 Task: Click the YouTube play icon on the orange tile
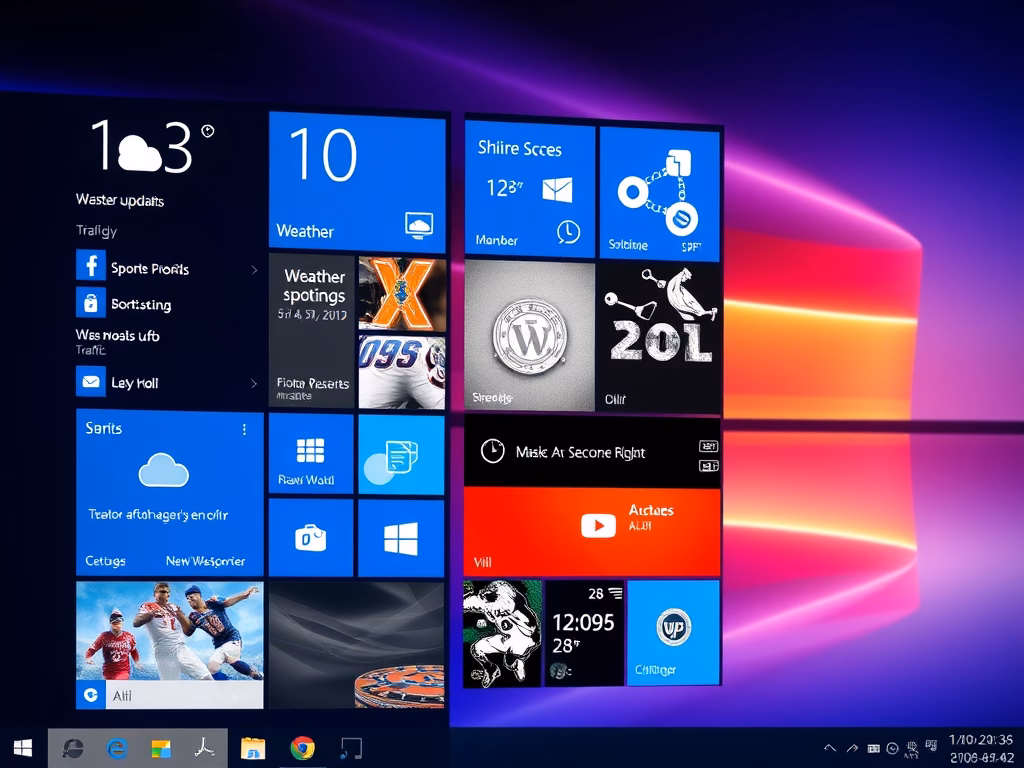(x=598, y=523)
